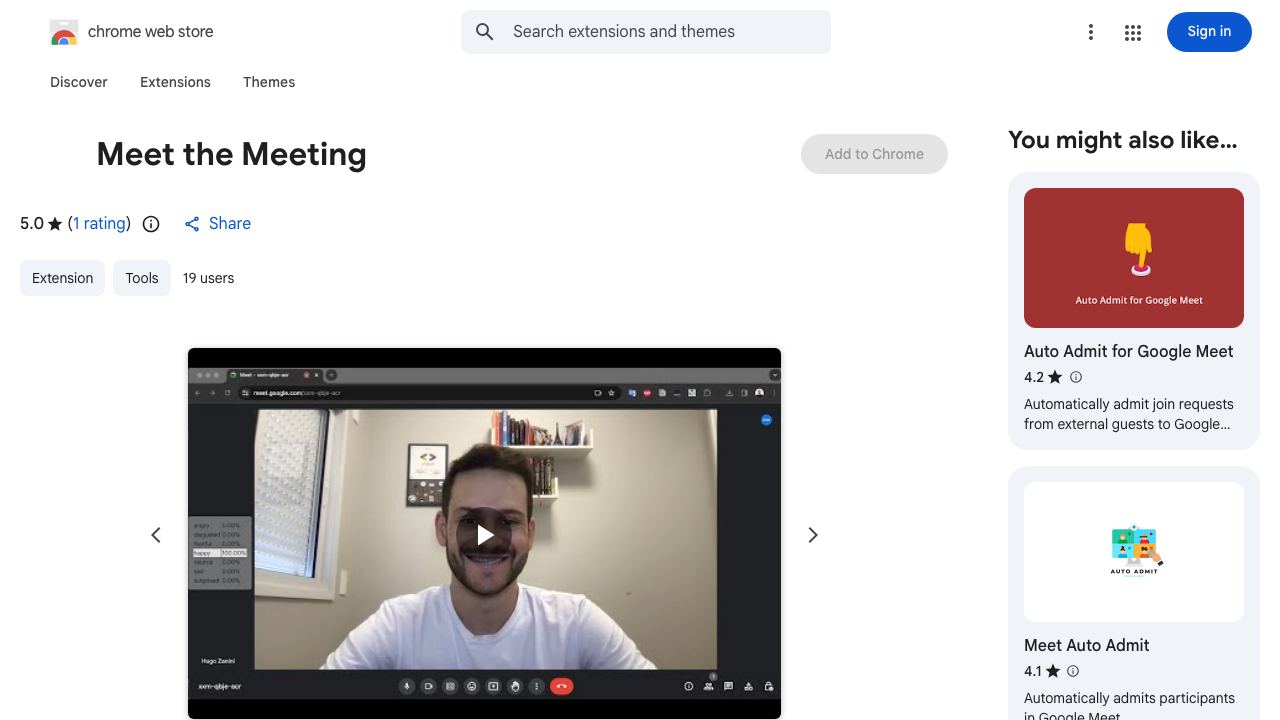Click the Auto Admit for Google Meet title

pyautogui.click(x=1128, y=351)
